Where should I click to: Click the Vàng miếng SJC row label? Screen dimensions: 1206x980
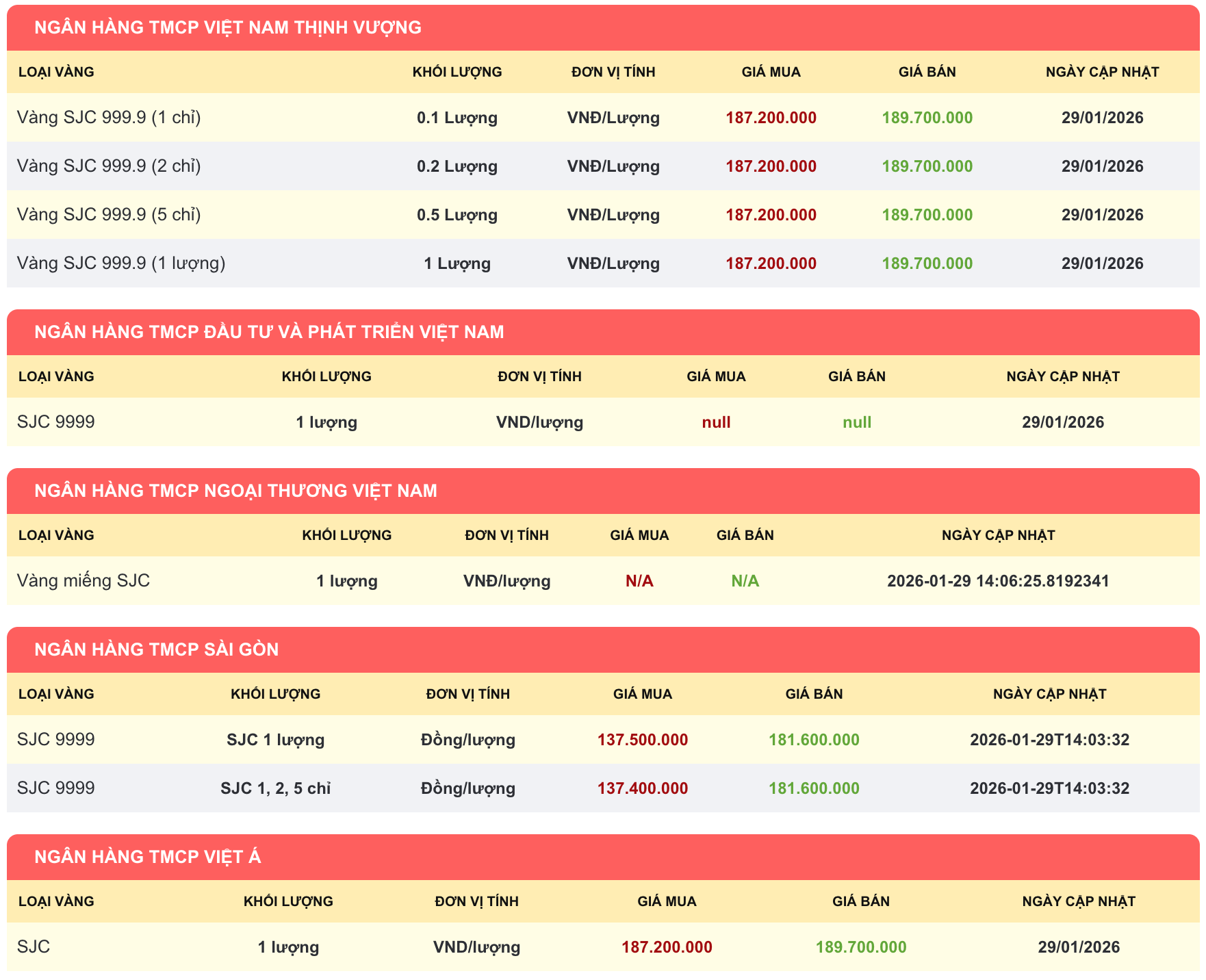coord(84,581)
